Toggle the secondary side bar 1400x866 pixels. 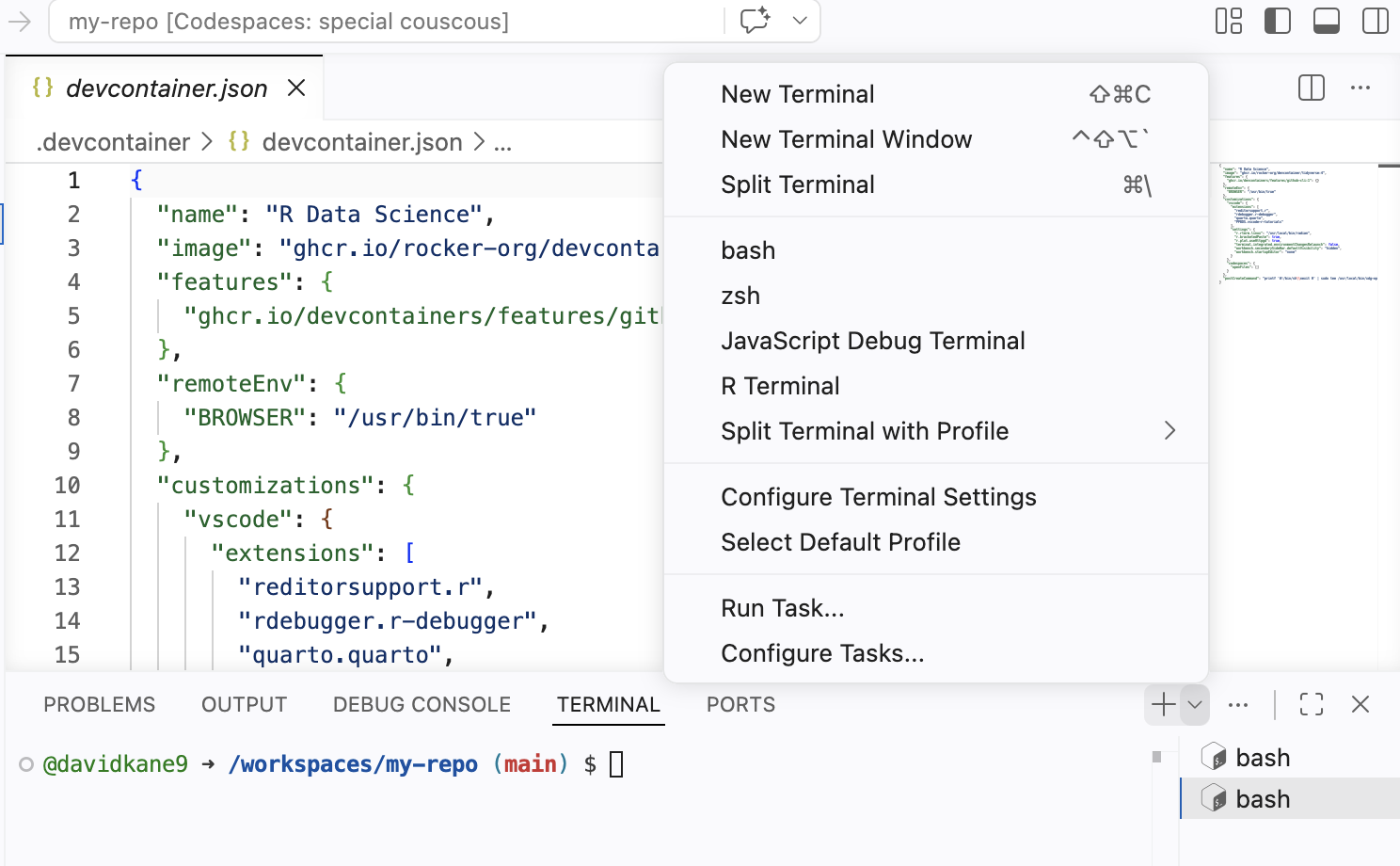(1376, 21)
